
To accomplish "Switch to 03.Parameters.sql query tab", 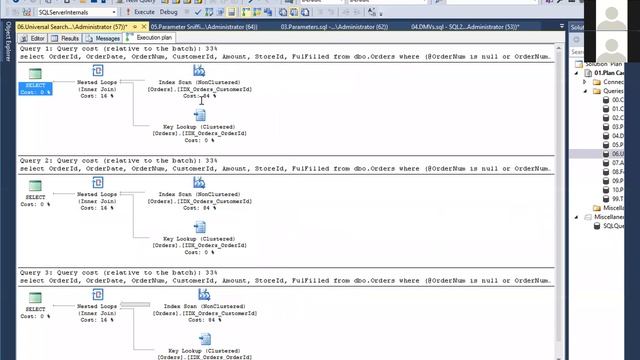I will click(334, 27).
